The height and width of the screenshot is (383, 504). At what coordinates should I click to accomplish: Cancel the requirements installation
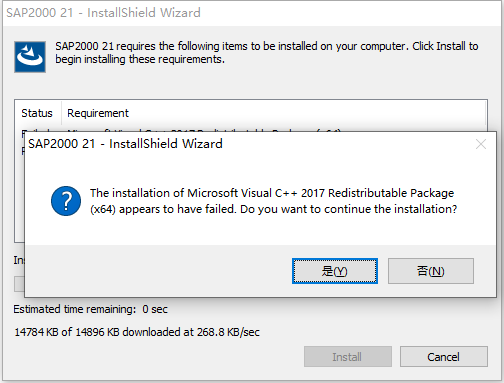click(444, 357)
